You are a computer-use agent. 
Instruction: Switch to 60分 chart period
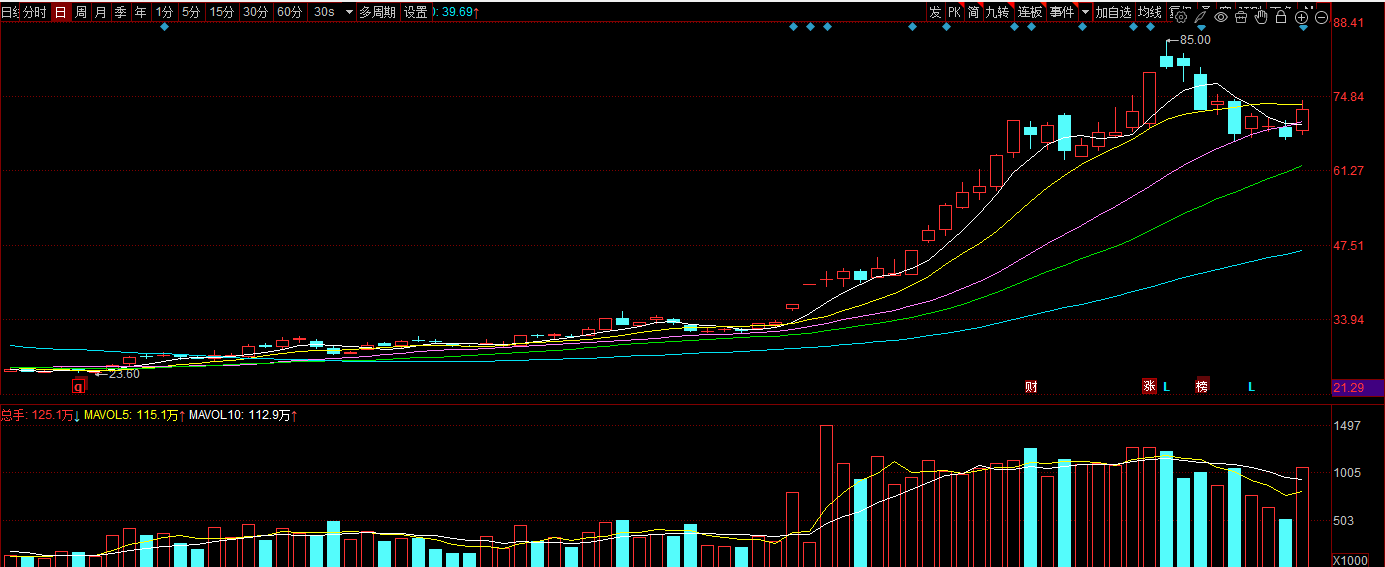click(290, 12)
